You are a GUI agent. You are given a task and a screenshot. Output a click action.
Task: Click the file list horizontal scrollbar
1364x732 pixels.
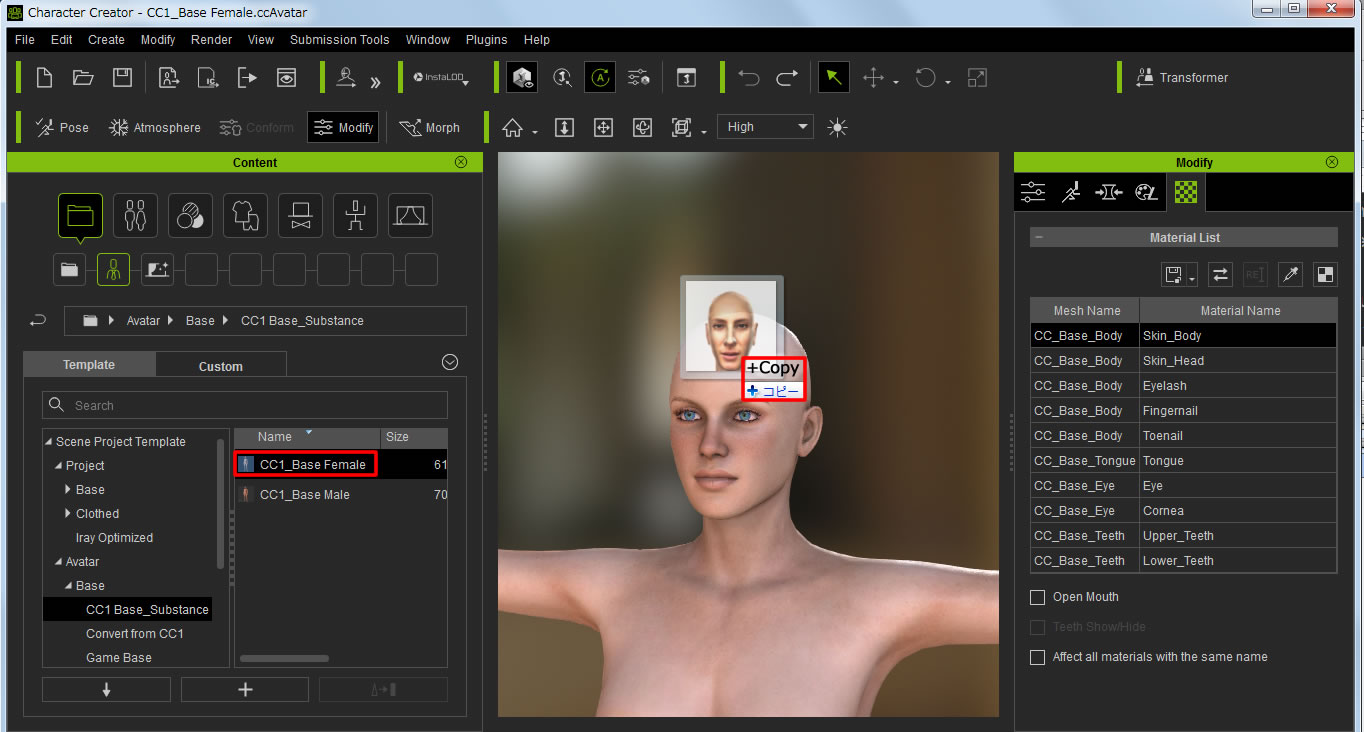pyautogui.click(x=284, y=658)
